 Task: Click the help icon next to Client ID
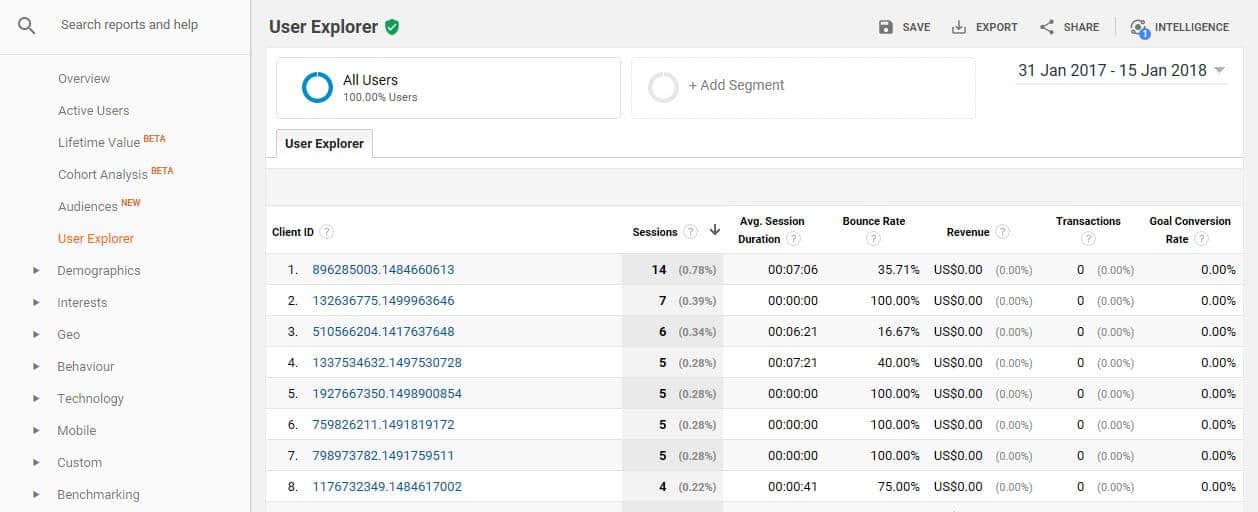[326, 232]
